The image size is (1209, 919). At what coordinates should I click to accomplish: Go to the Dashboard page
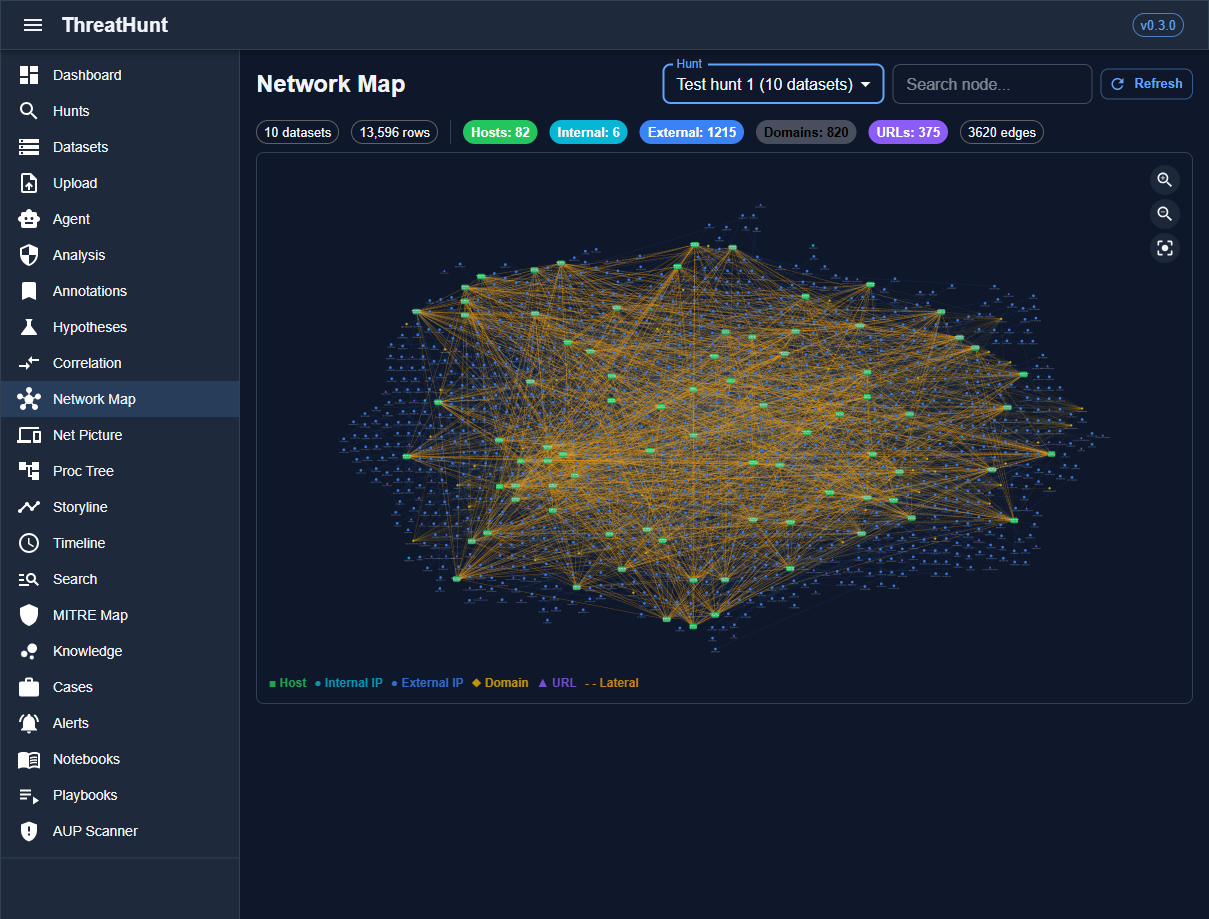click(x=87, y=75)
